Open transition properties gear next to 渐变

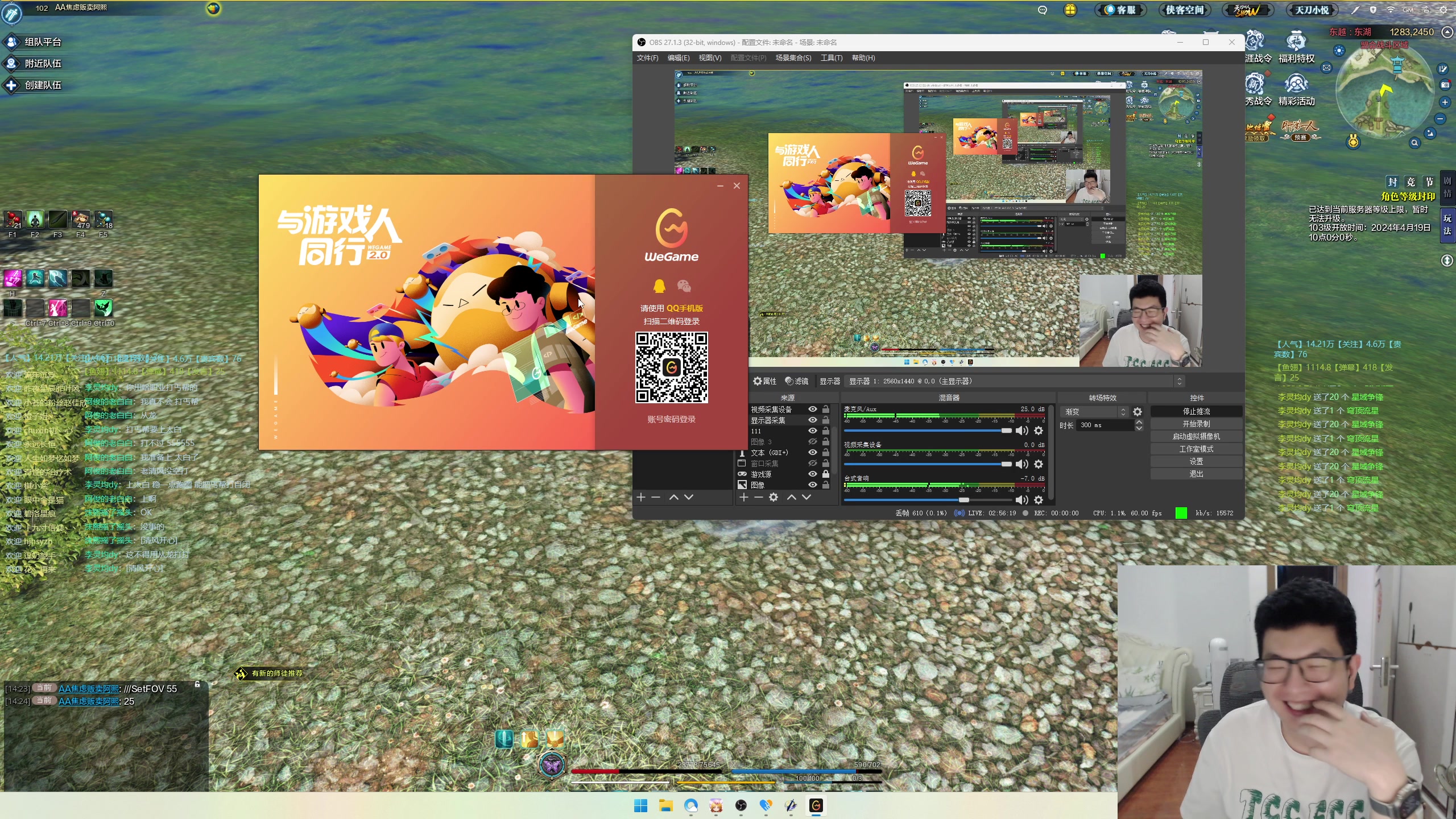(1137, 412)
